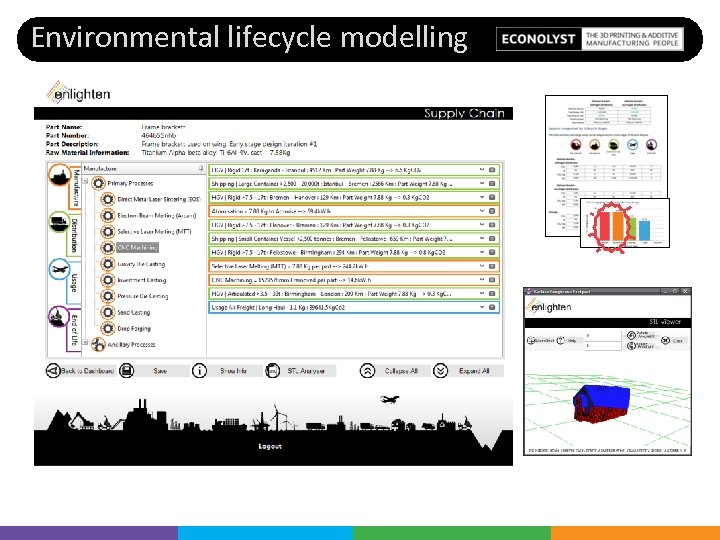
Task: Click the end icon on HGV Istanbul row
Action: [x=492, y=170]
